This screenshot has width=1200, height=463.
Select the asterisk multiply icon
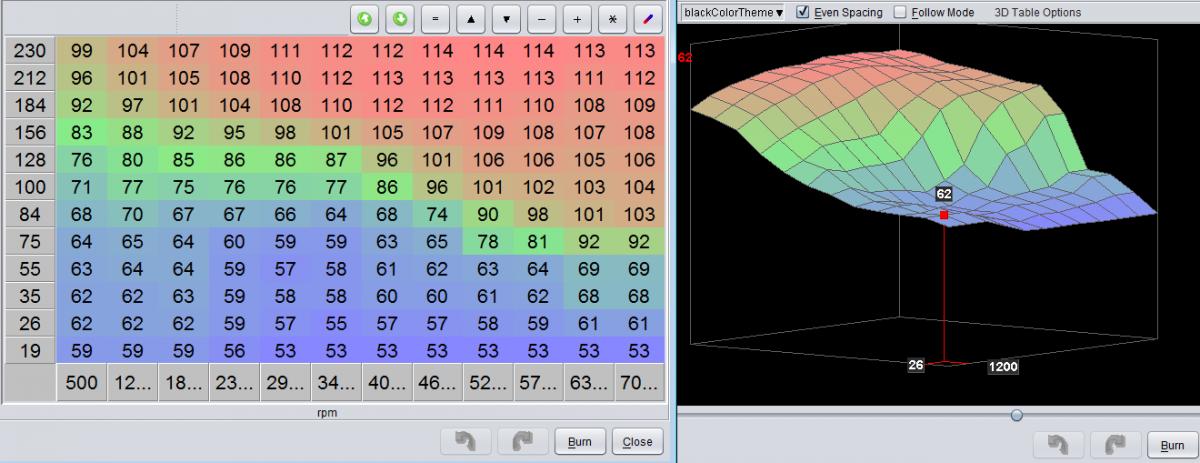tap(613, 19)
